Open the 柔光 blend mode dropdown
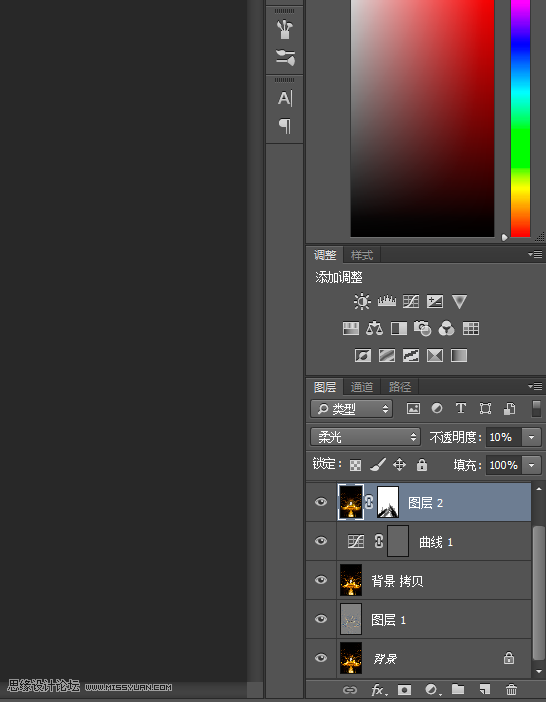 coord(366,437)
